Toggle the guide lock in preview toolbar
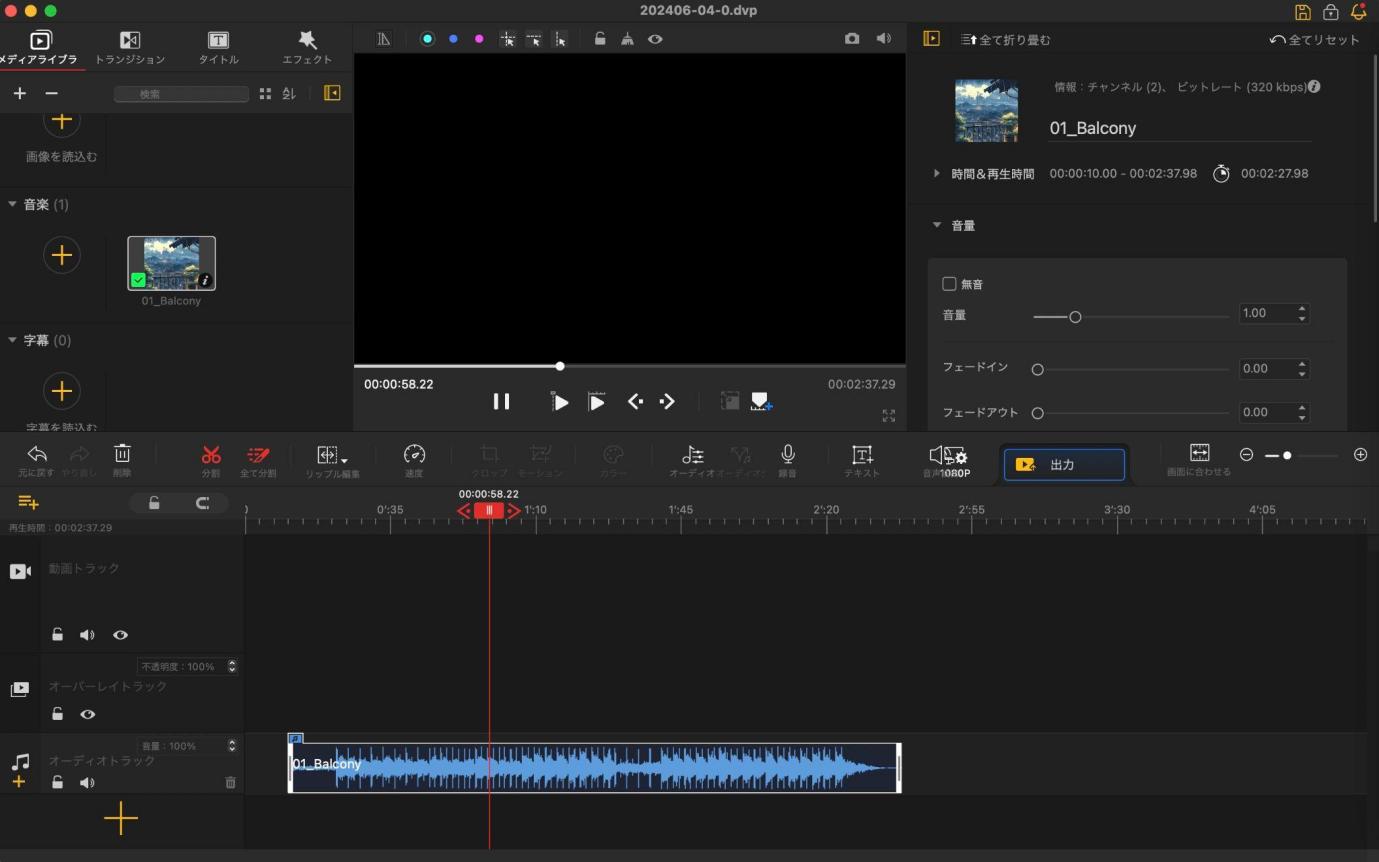The image size is (1379, 862). coord(600,39)
